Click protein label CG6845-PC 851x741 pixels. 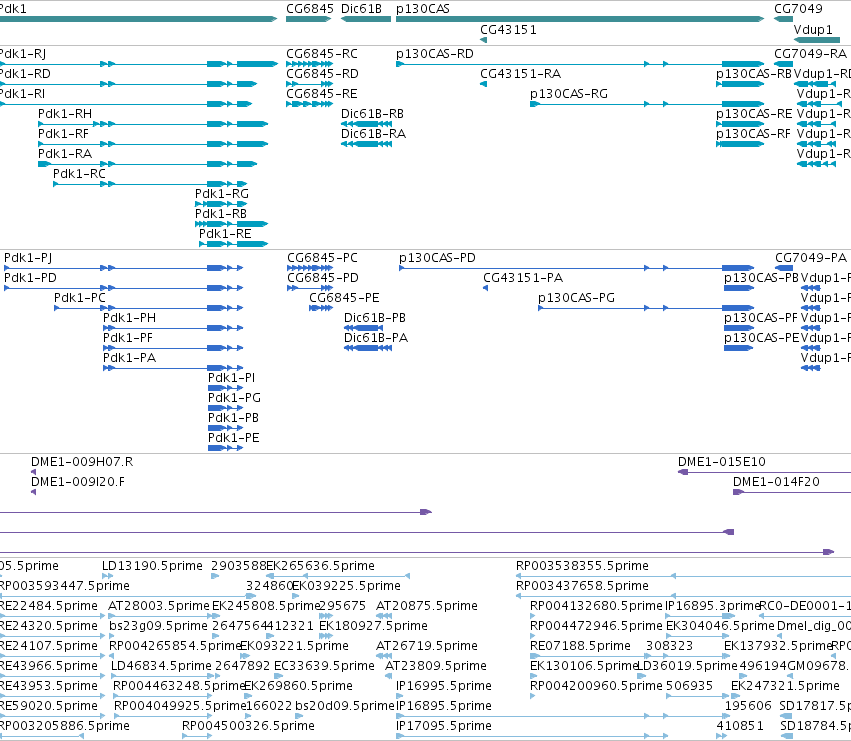(322, 258)
